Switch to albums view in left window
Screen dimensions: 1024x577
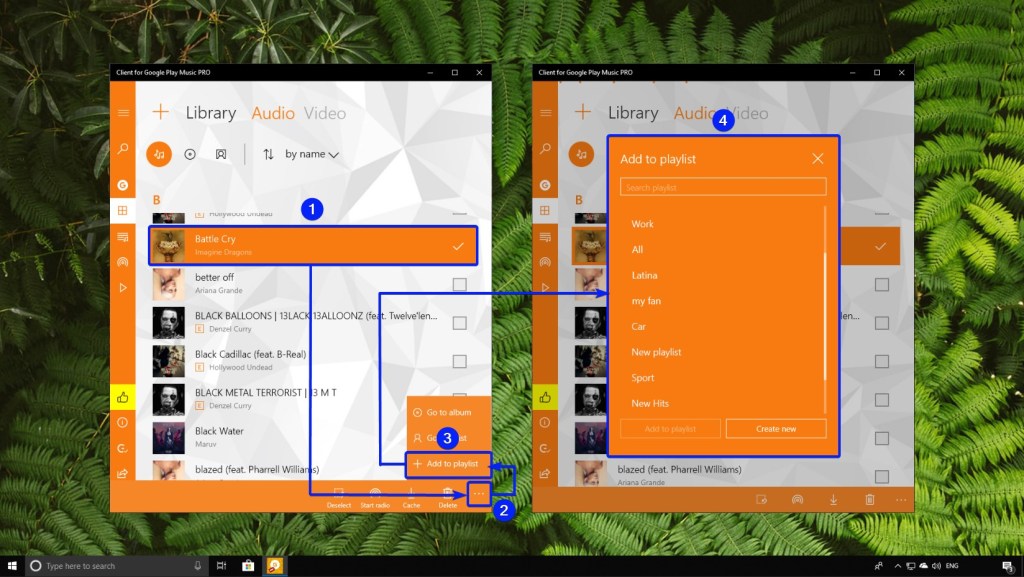[x=190, y=154]
